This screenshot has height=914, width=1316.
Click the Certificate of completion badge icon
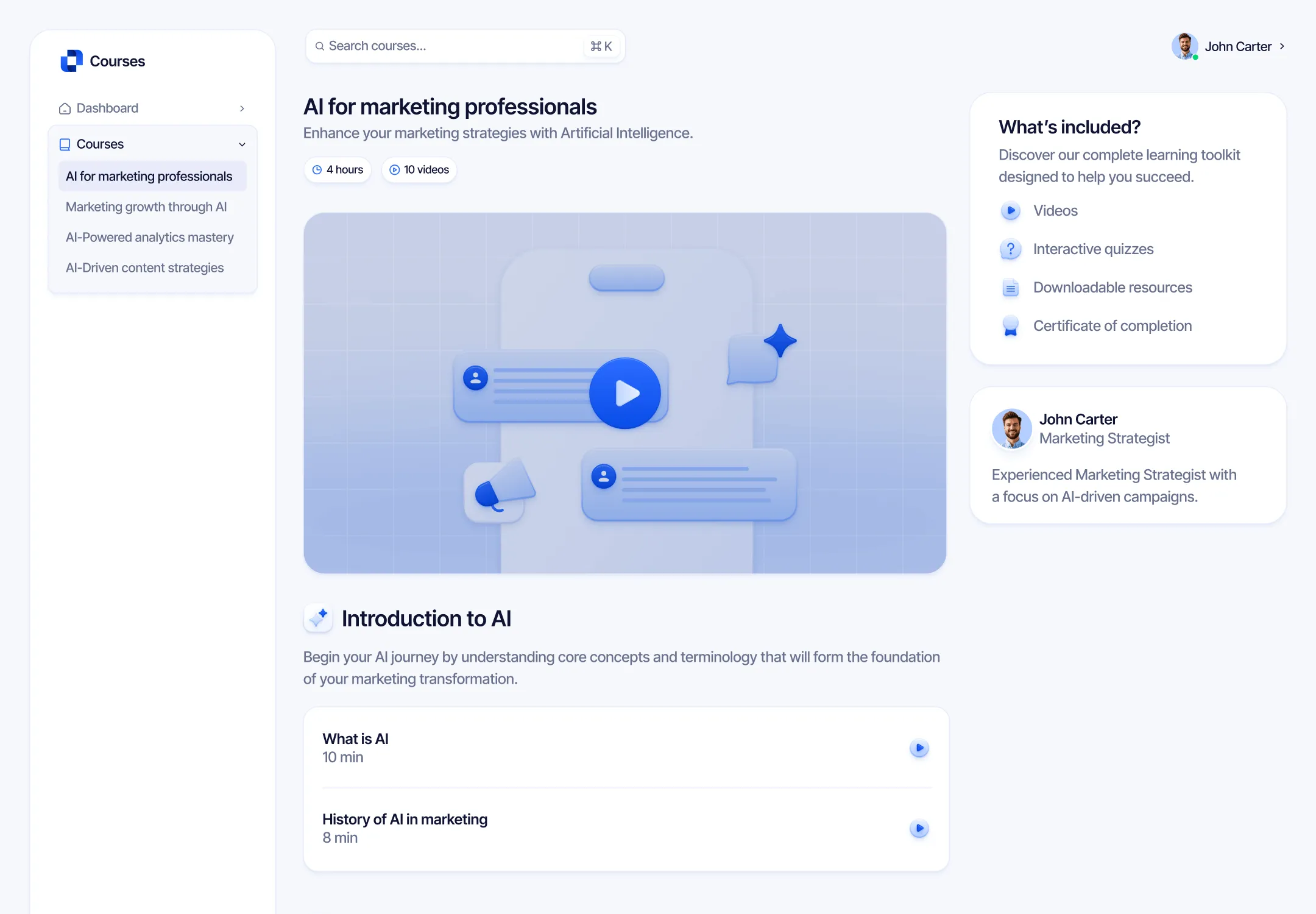pos(1010,326)
